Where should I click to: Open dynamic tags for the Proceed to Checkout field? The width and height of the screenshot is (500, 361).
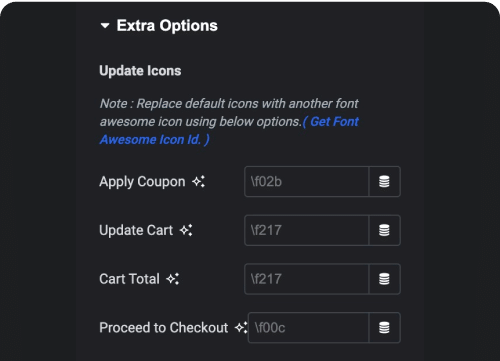click(x=384, y=328)
